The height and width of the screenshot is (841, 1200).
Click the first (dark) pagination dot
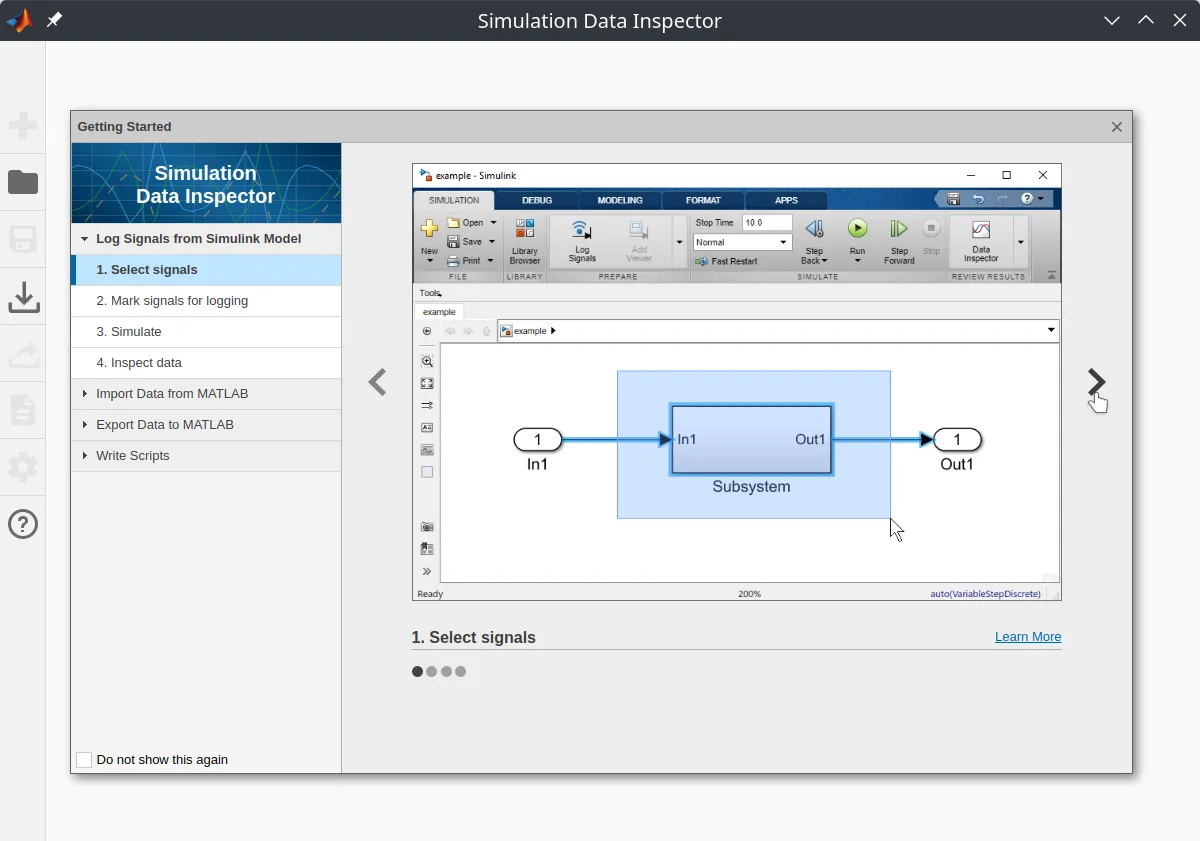tap(417, 672)
